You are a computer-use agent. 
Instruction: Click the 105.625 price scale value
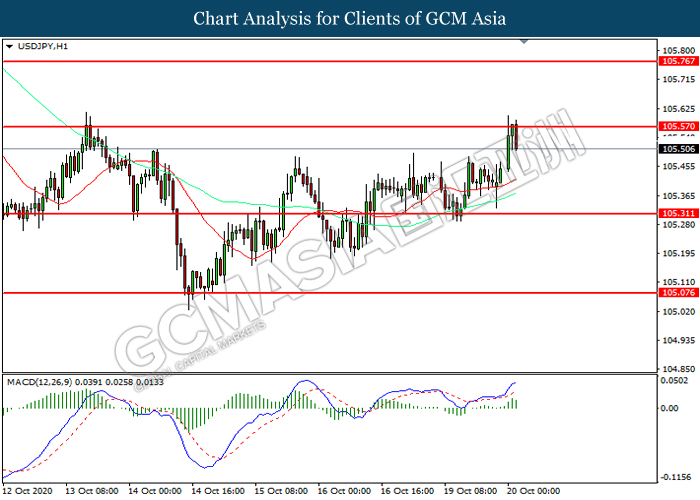coord(679,109)
